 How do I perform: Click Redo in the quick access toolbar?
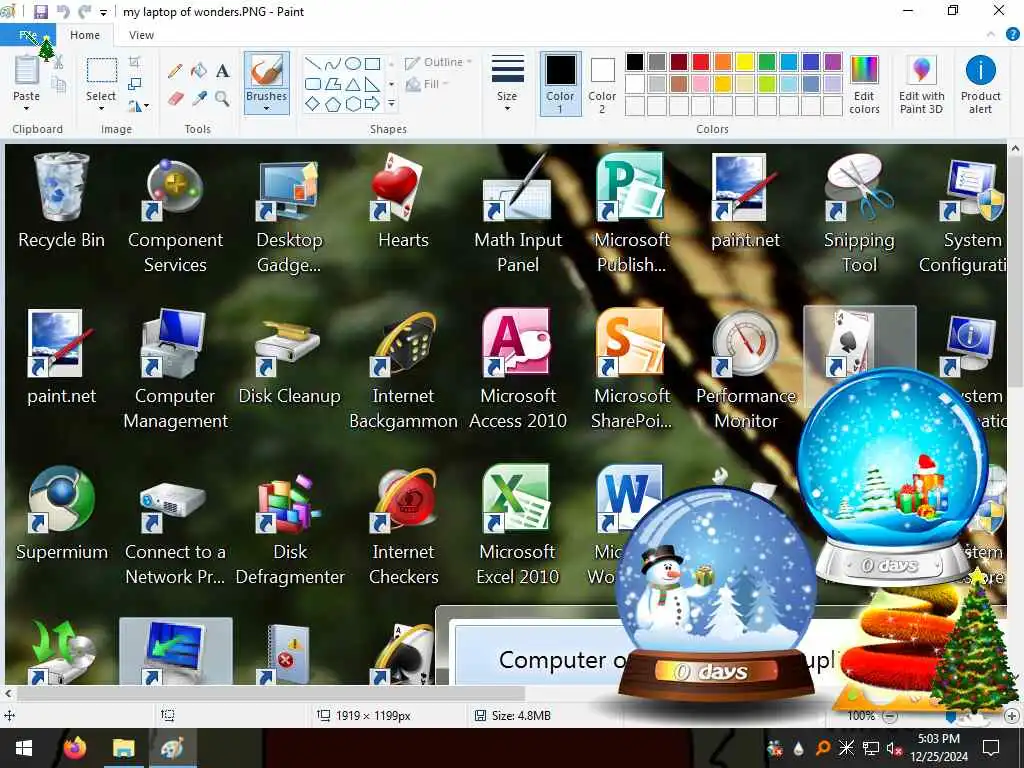[84, 11]
